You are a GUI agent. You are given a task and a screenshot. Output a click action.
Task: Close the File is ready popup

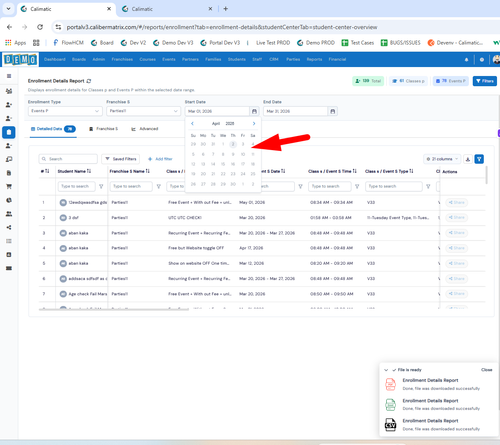[x=487, y=370]
